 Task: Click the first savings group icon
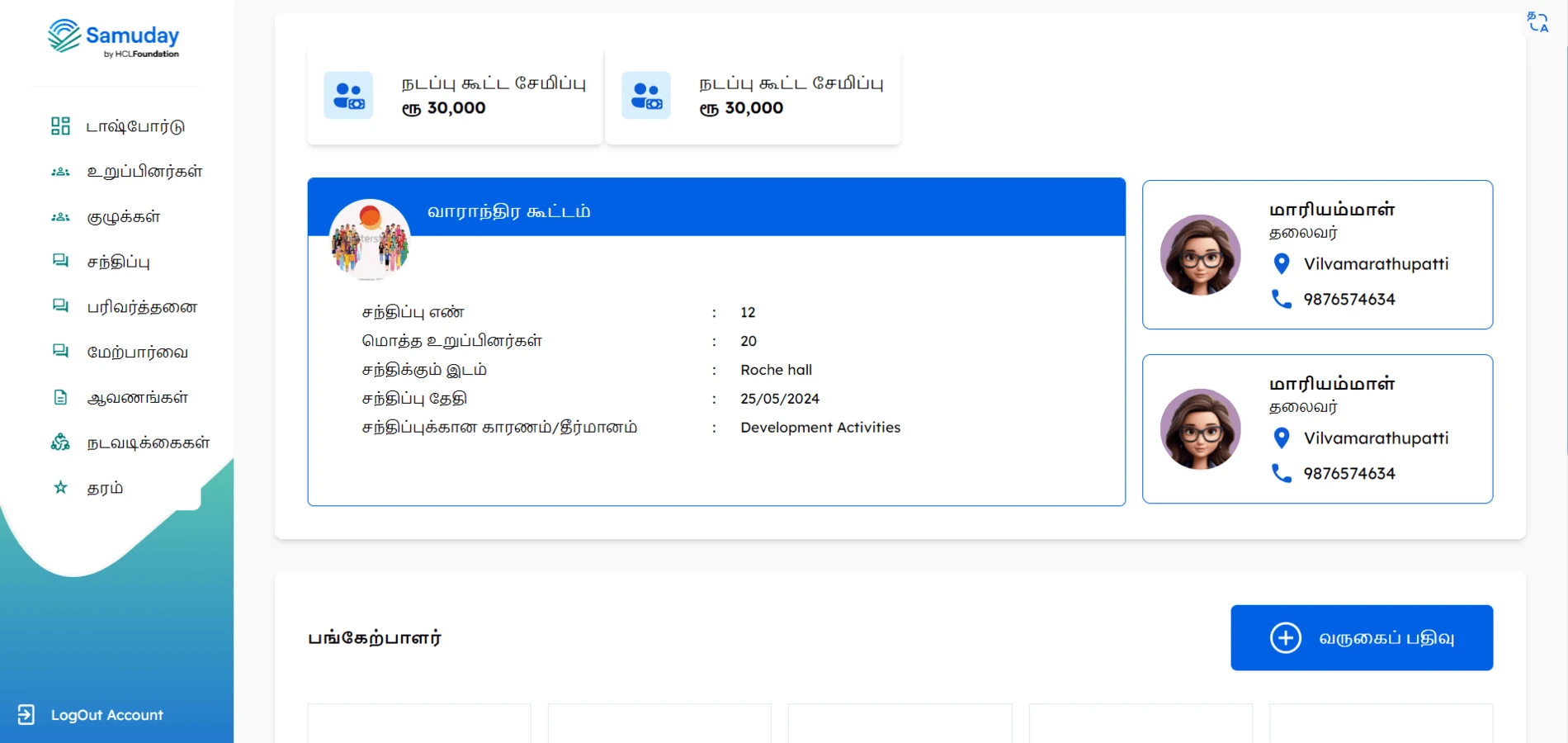[x=348, y=96]
